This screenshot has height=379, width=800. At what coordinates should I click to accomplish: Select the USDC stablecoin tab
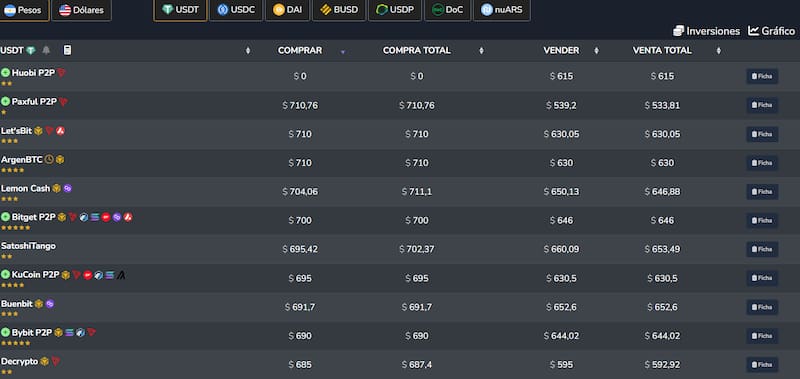click(x=236, y=10)
